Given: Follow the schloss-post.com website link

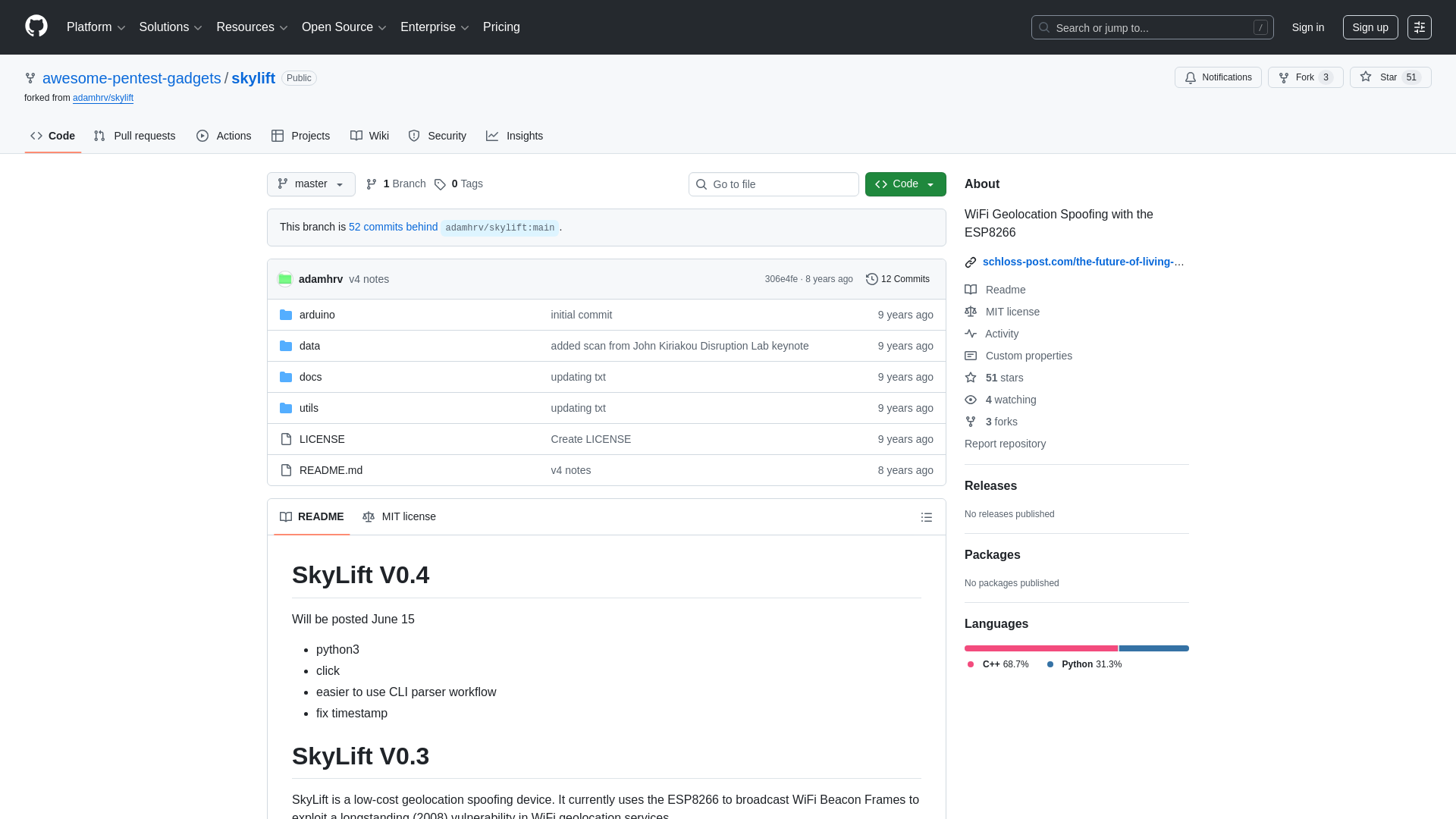Looking at the screenshot, I should (1083, 262).
